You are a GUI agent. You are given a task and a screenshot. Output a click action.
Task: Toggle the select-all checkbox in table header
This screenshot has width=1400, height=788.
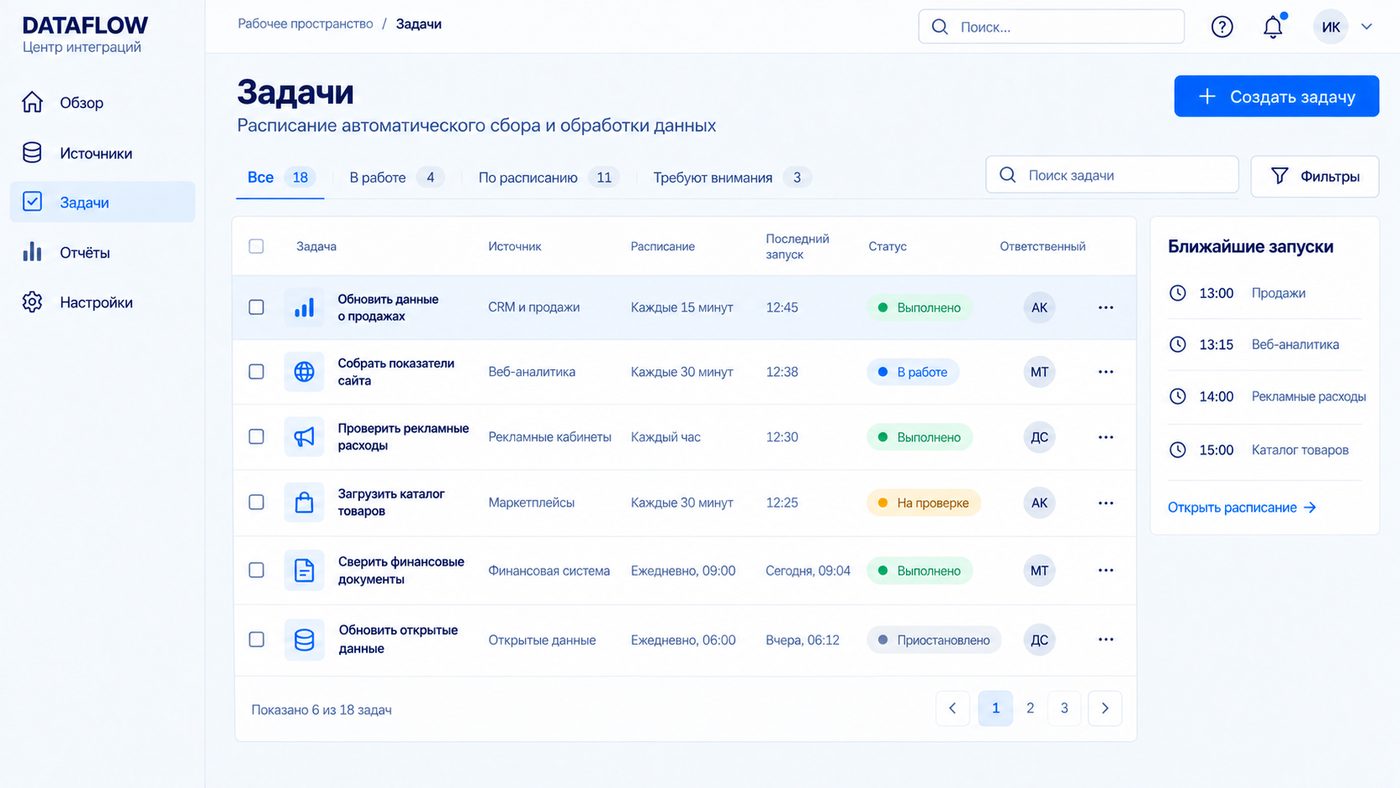(256, 246)
